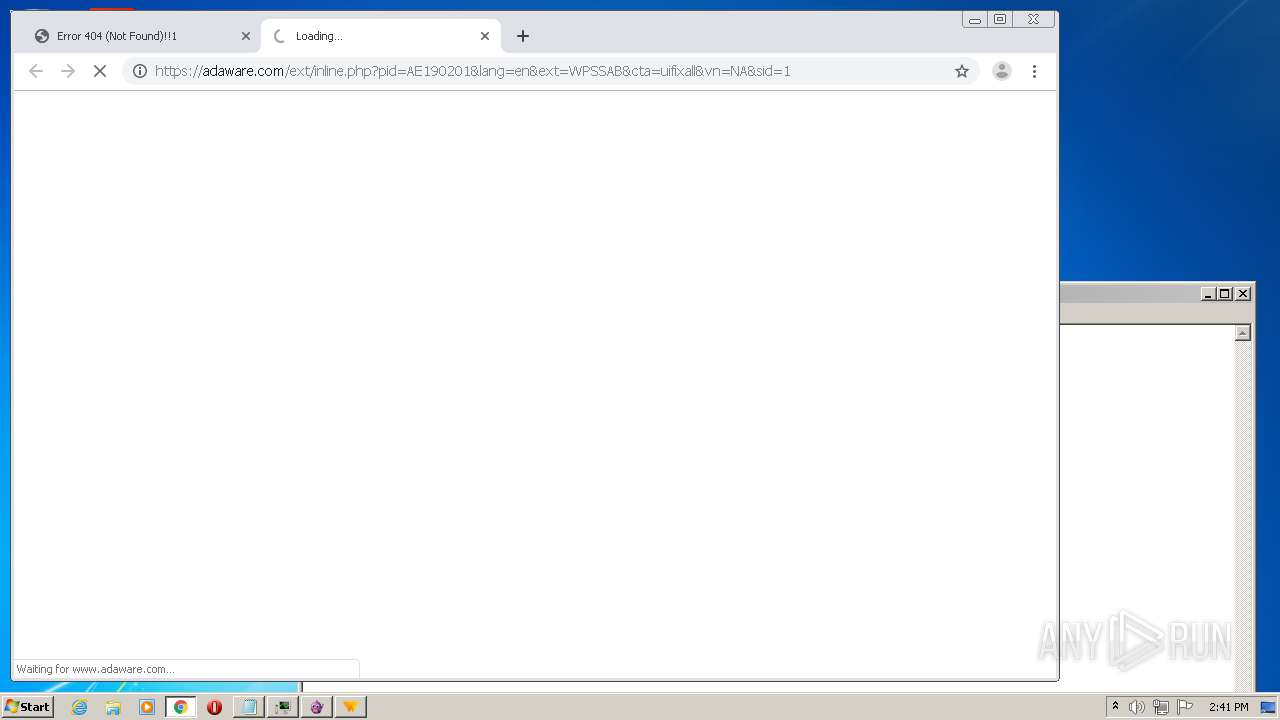Viewport: 1280px width, 720px height.
Task: Bookmark this page with the star icon
Action: coord(962,71)
